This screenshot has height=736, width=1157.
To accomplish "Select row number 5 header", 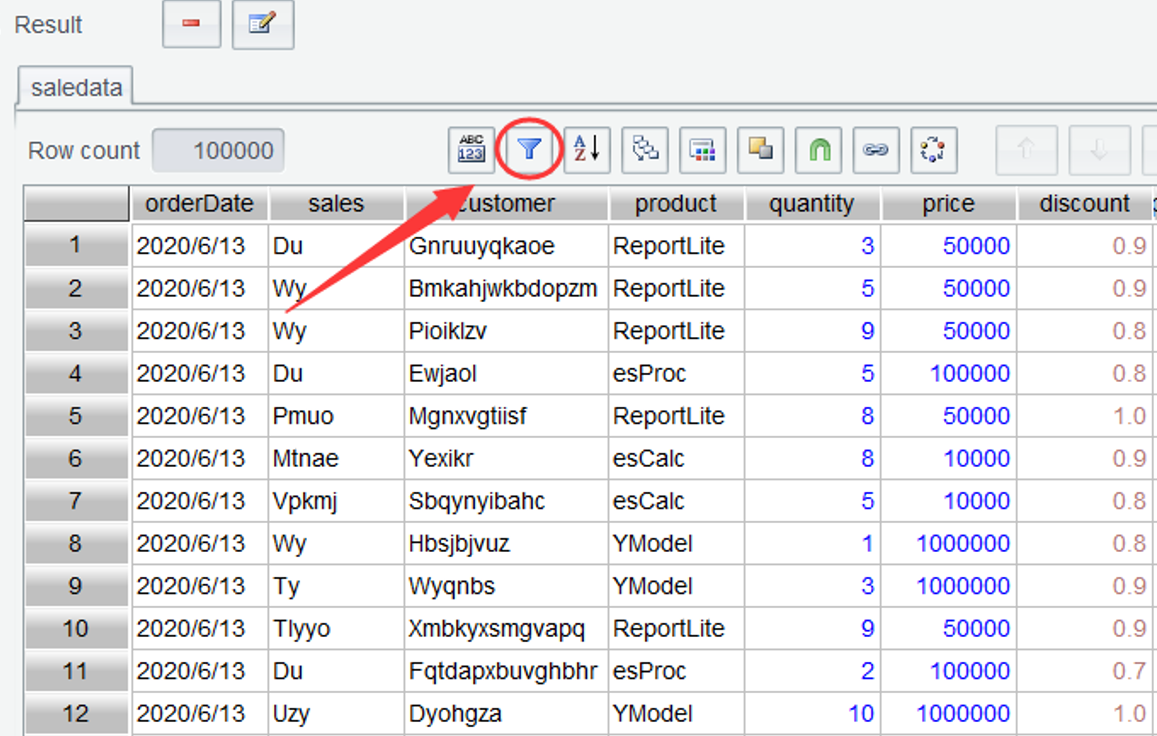I will tap(76, 416).
